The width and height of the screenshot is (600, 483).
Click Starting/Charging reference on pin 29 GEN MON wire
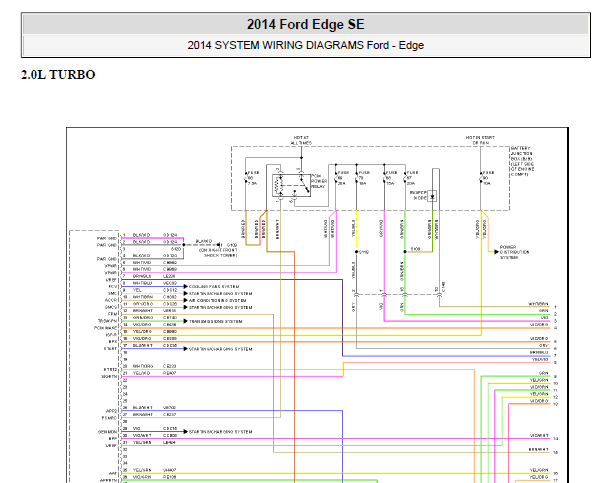pyautogui.click(x=220, y=432)
